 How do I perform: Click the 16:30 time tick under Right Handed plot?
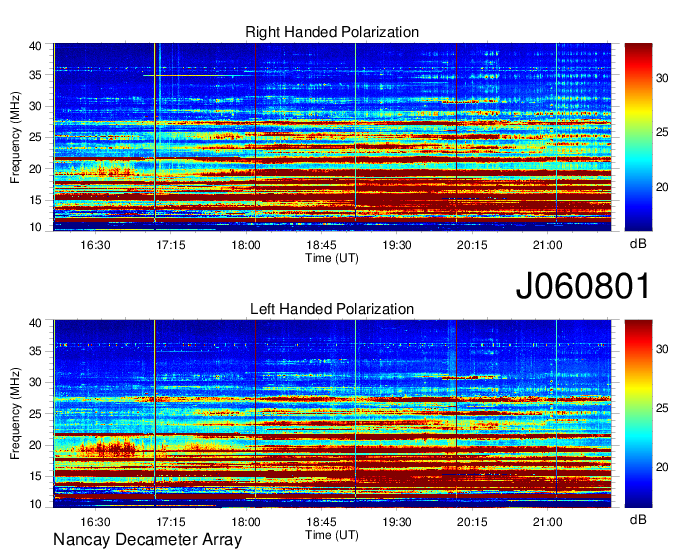[x=95, y=245]
